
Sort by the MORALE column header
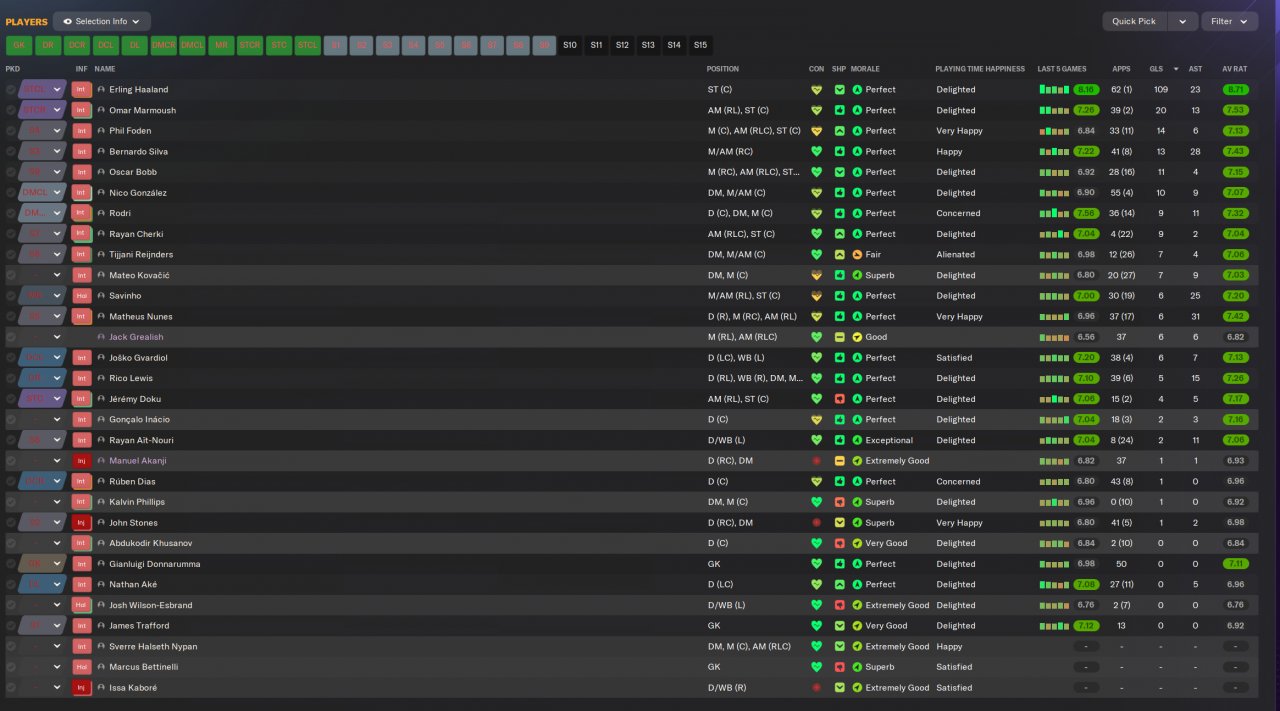point(865,69)
